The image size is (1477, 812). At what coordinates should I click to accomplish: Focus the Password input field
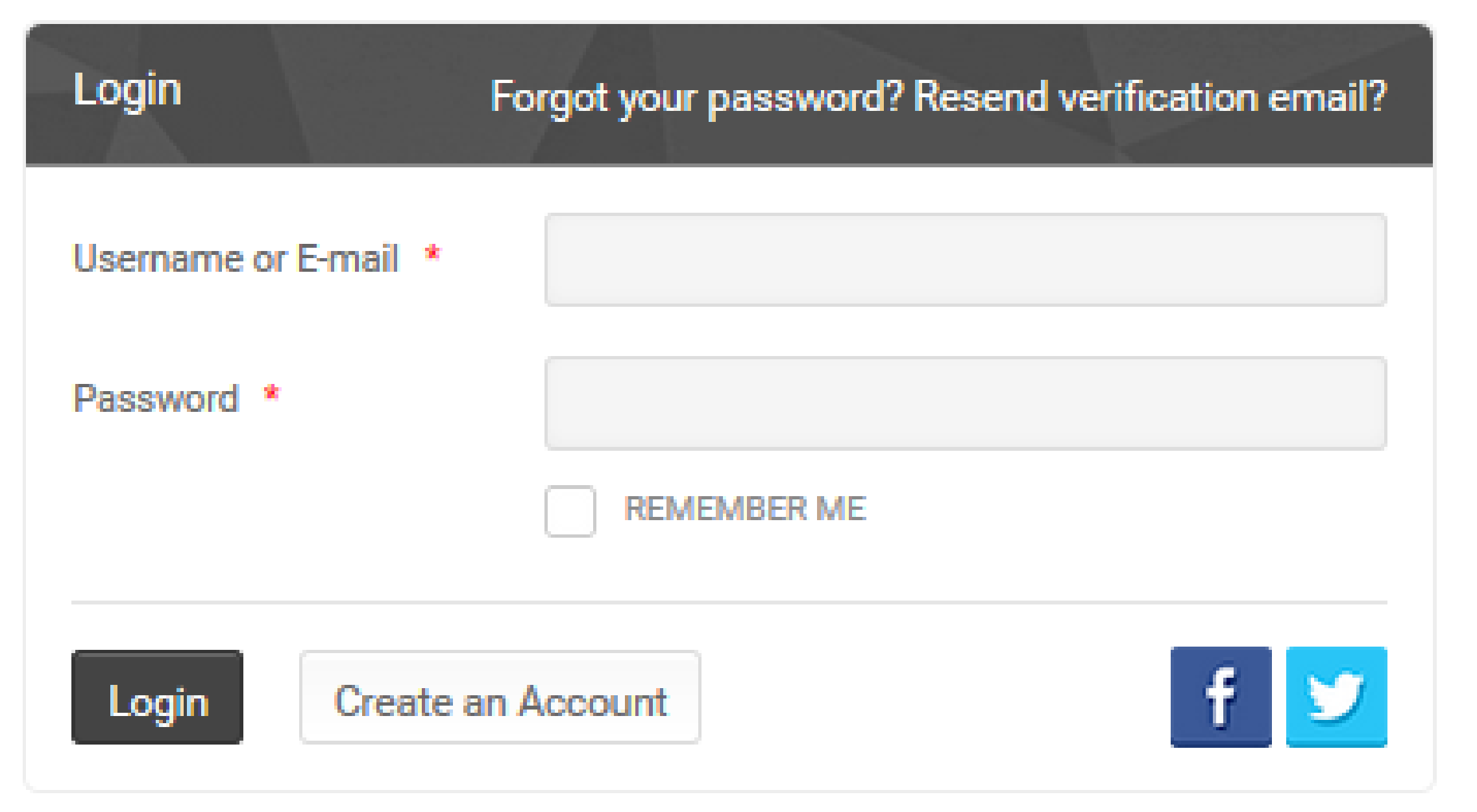point(966,403)
